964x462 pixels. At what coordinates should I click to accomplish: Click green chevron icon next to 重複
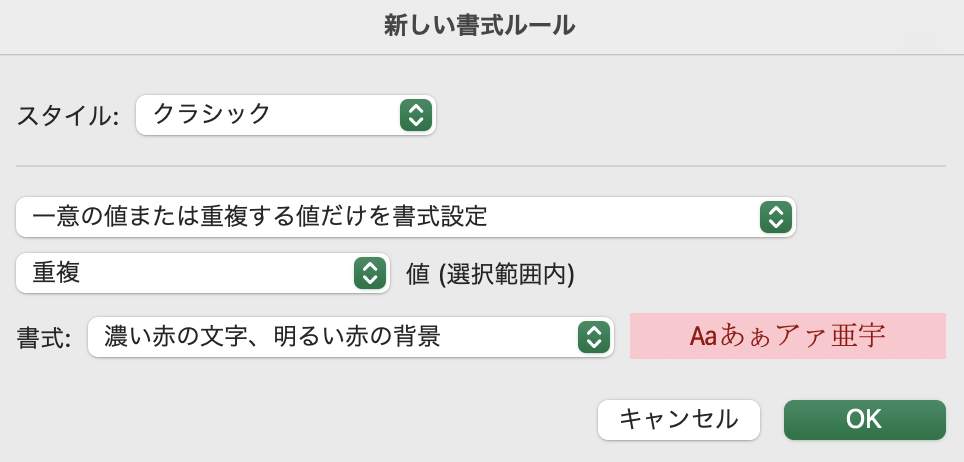click(369, 273)
